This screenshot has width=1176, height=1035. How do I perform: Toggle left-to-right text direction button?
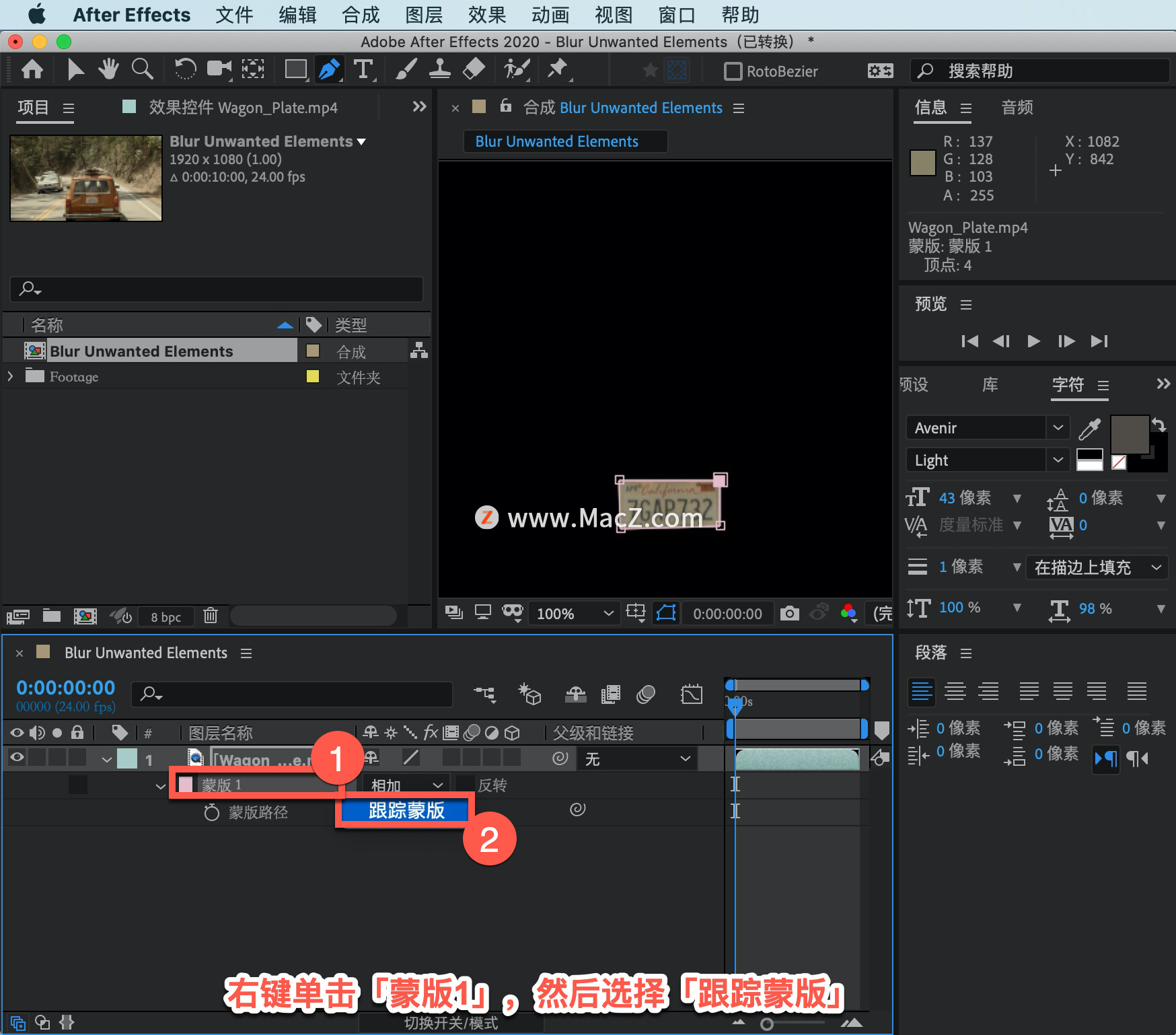[x=1105, y=758]
